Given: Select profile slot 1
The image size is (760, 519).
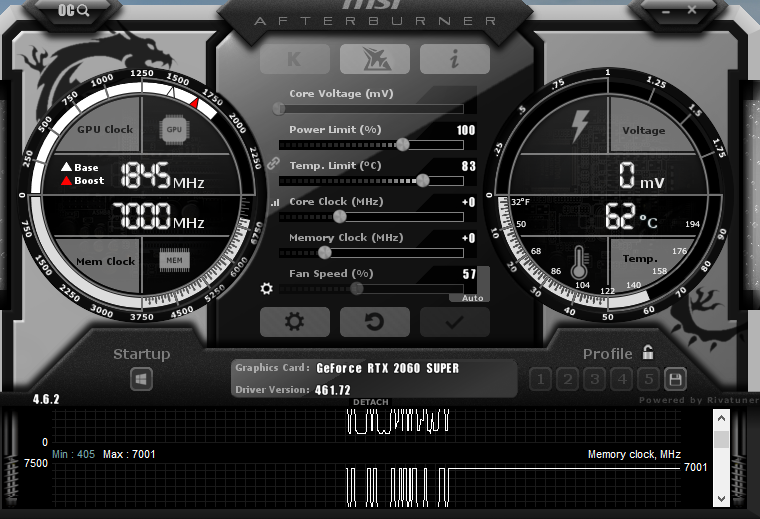Looking at the screenshot, I should point(541,379).
